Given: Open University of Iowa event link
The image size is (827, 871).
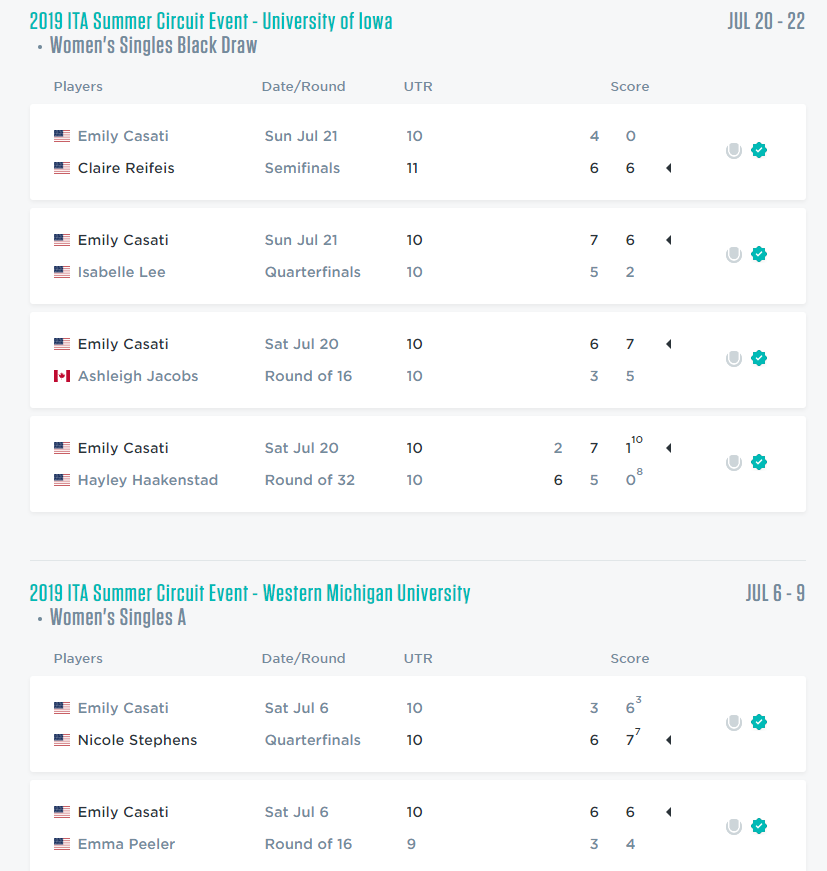Looking at the screenshot, I should coord(211,21).
